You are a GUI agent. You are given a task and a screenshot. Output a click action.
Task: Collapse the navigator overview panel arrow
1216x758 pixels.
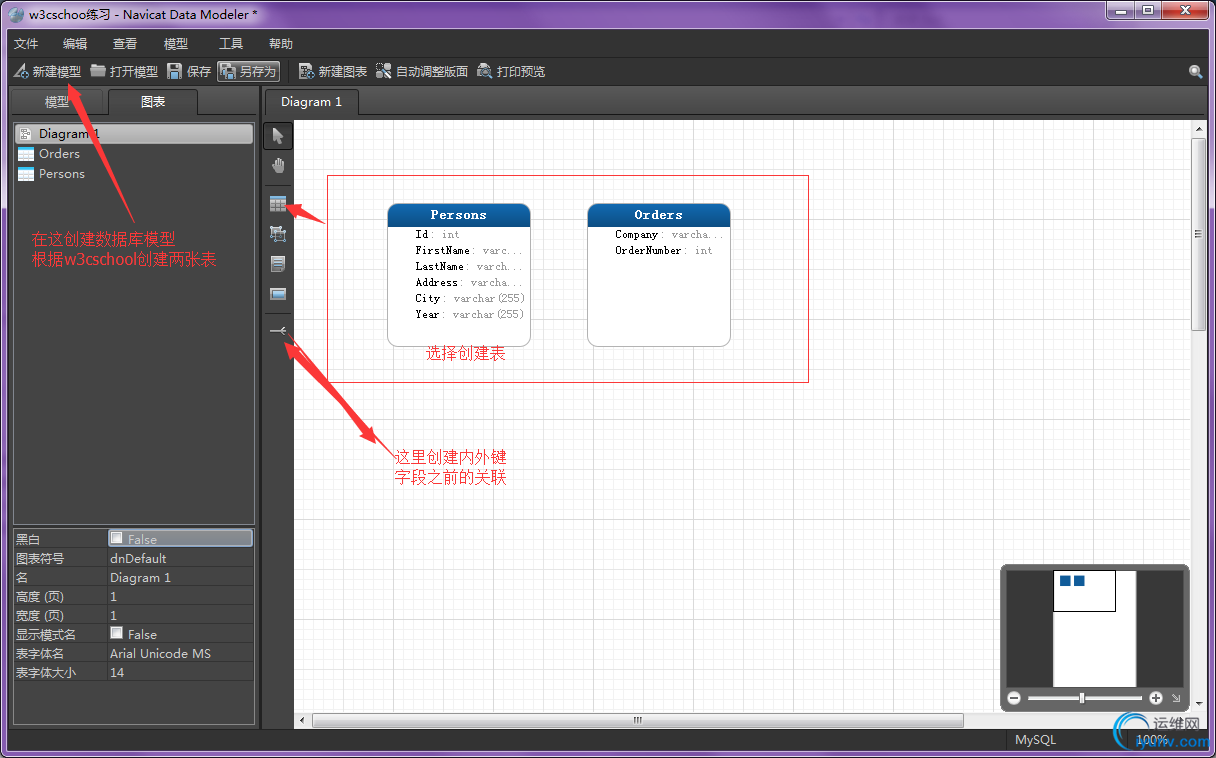point(1176,698)
